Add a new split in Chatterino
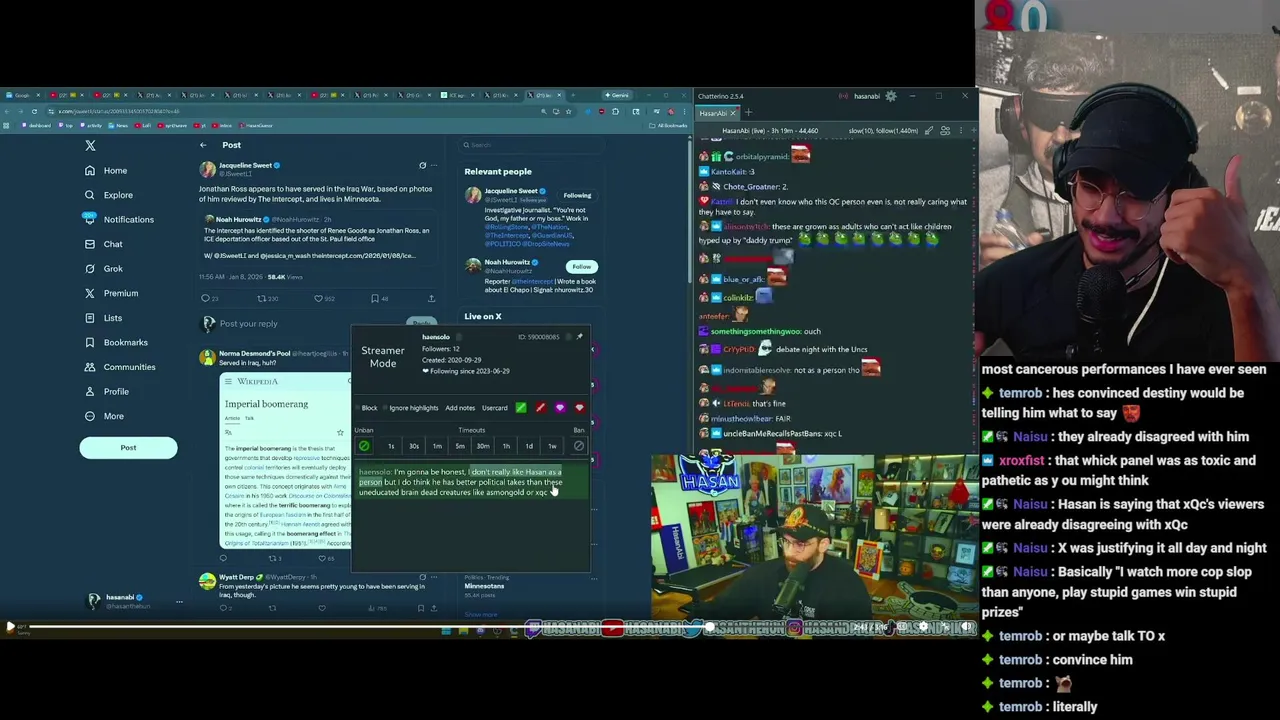 973,130
